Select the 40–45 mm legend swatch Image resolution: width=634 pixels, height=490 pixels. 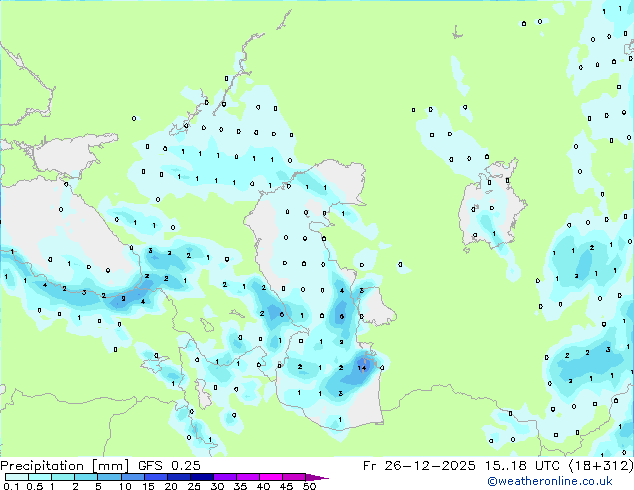(271, 477)
